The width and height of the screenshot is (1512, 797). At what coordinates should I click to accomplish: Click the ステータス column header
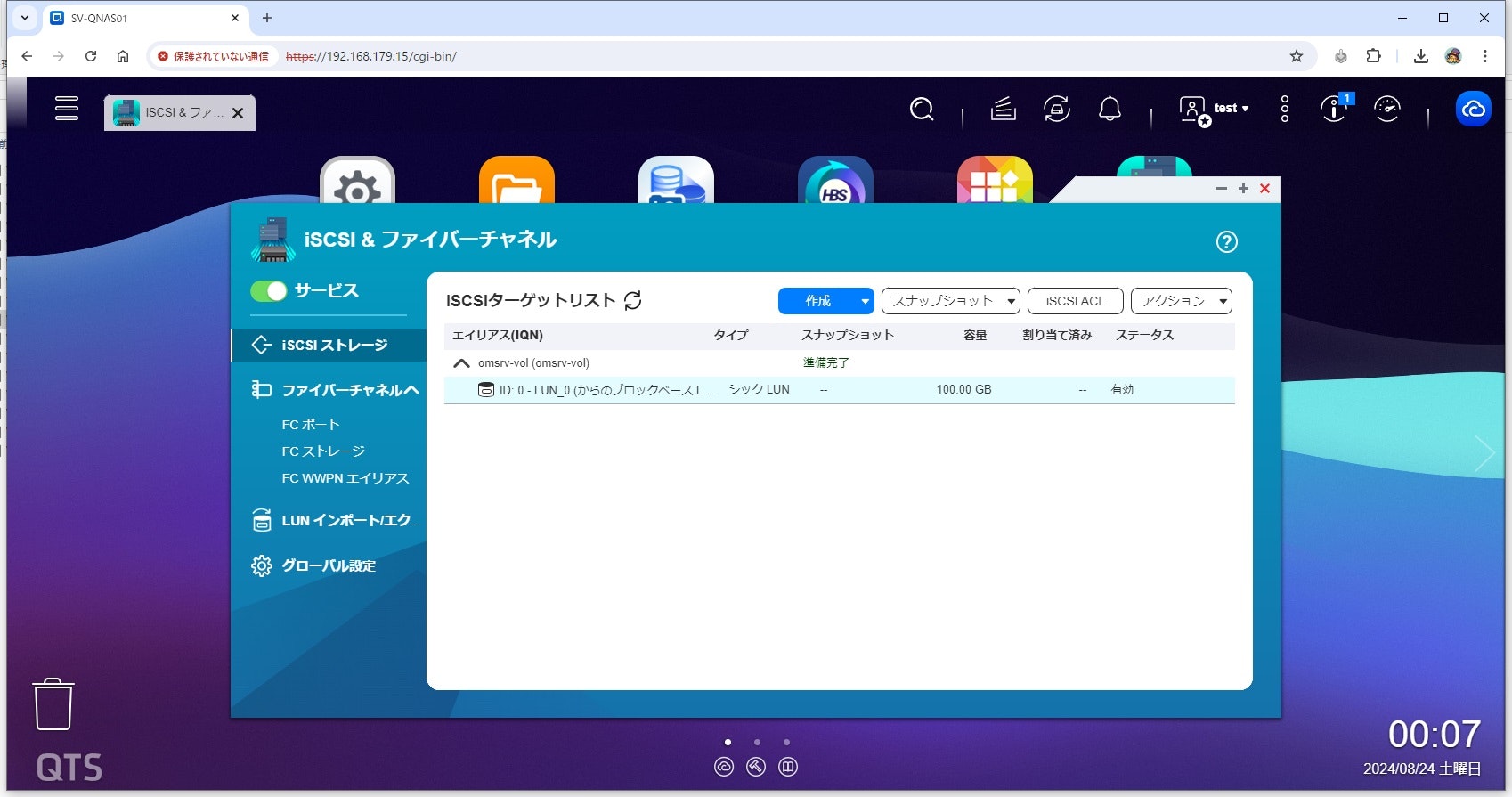pyautogui.click(x=1145, y=336)
